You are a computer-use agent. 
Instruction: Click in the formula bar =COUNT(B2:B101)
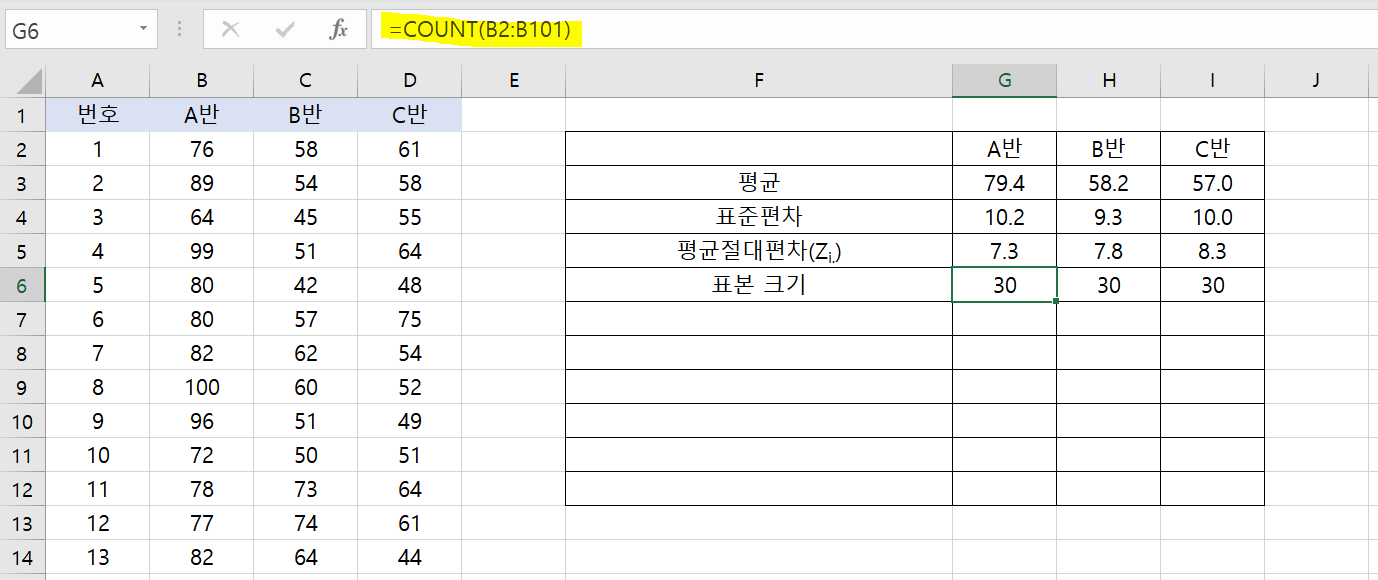click(875, 30)
